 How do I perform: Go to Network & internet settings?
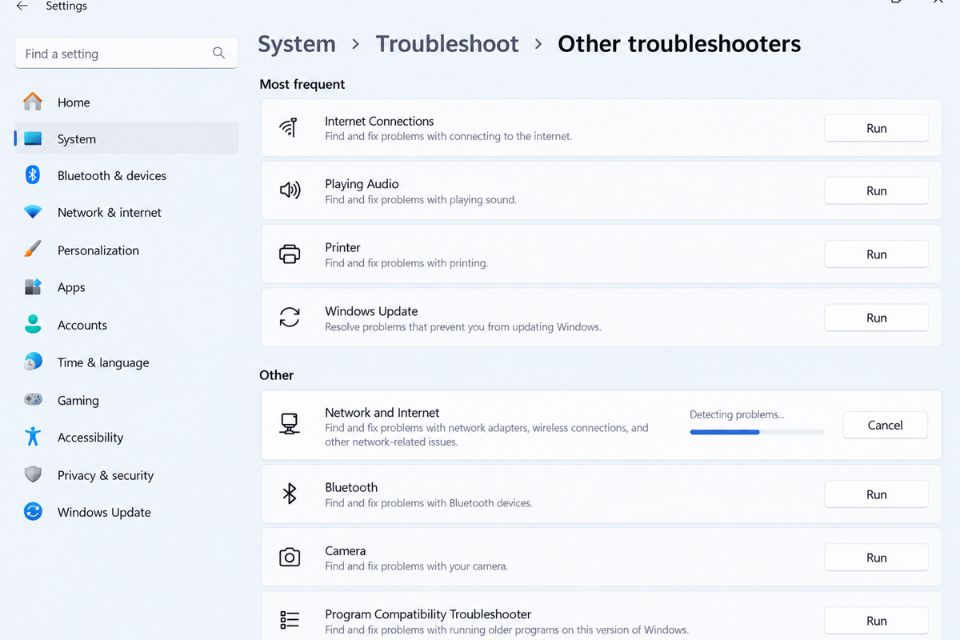tap(126, 212)
